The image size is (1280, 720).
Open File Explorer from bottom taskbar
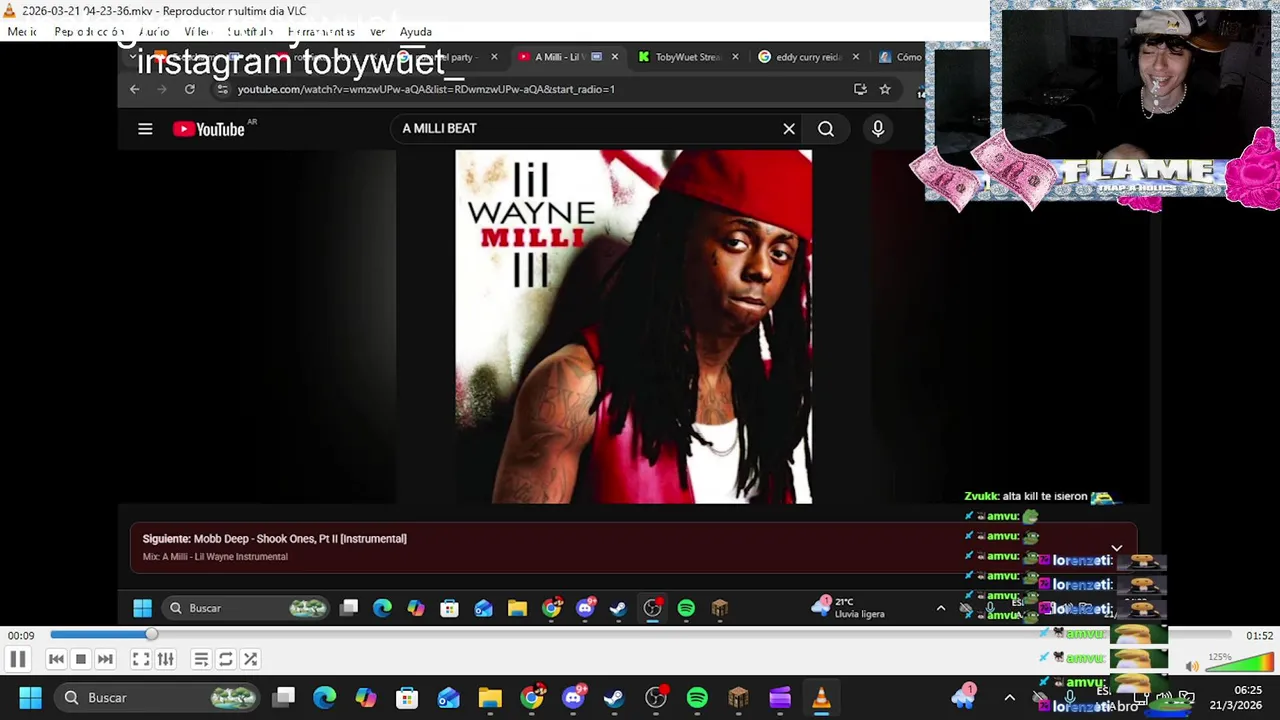coord(490,698)
